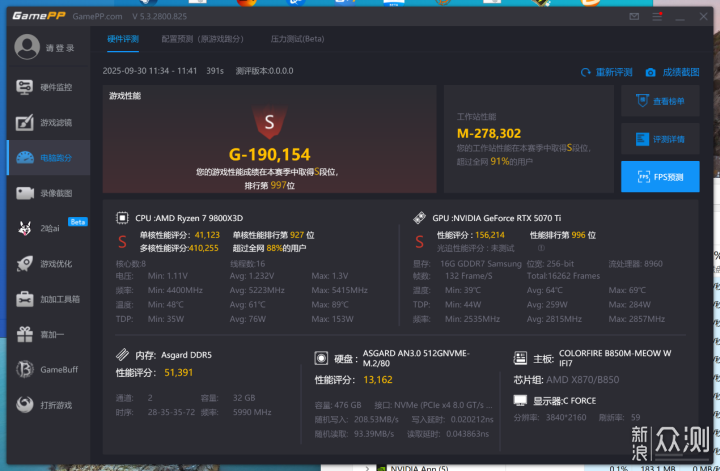The height and width of the screenshot is (471, 720).
Task: Click the GPU score 156,214
Action: 490,235
